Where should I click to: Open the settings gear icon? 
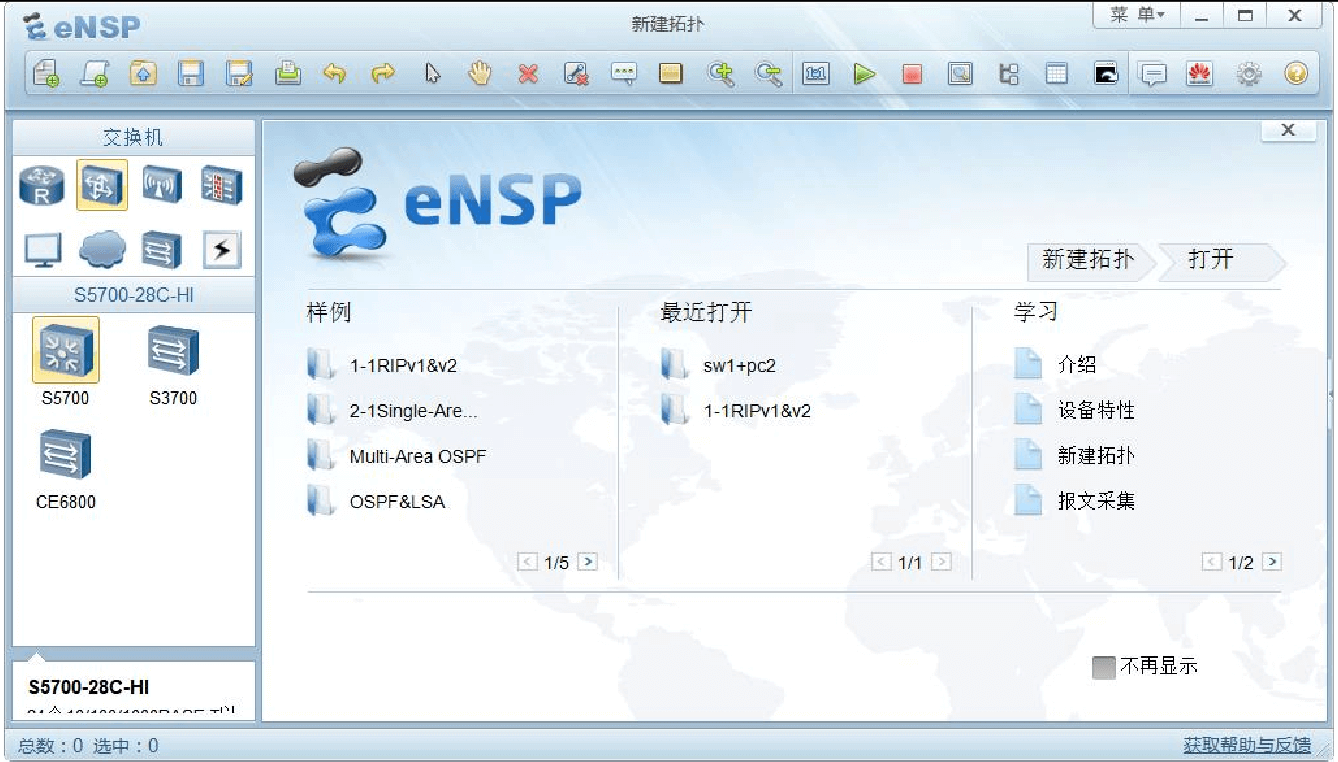click(x=1249, y=74)
